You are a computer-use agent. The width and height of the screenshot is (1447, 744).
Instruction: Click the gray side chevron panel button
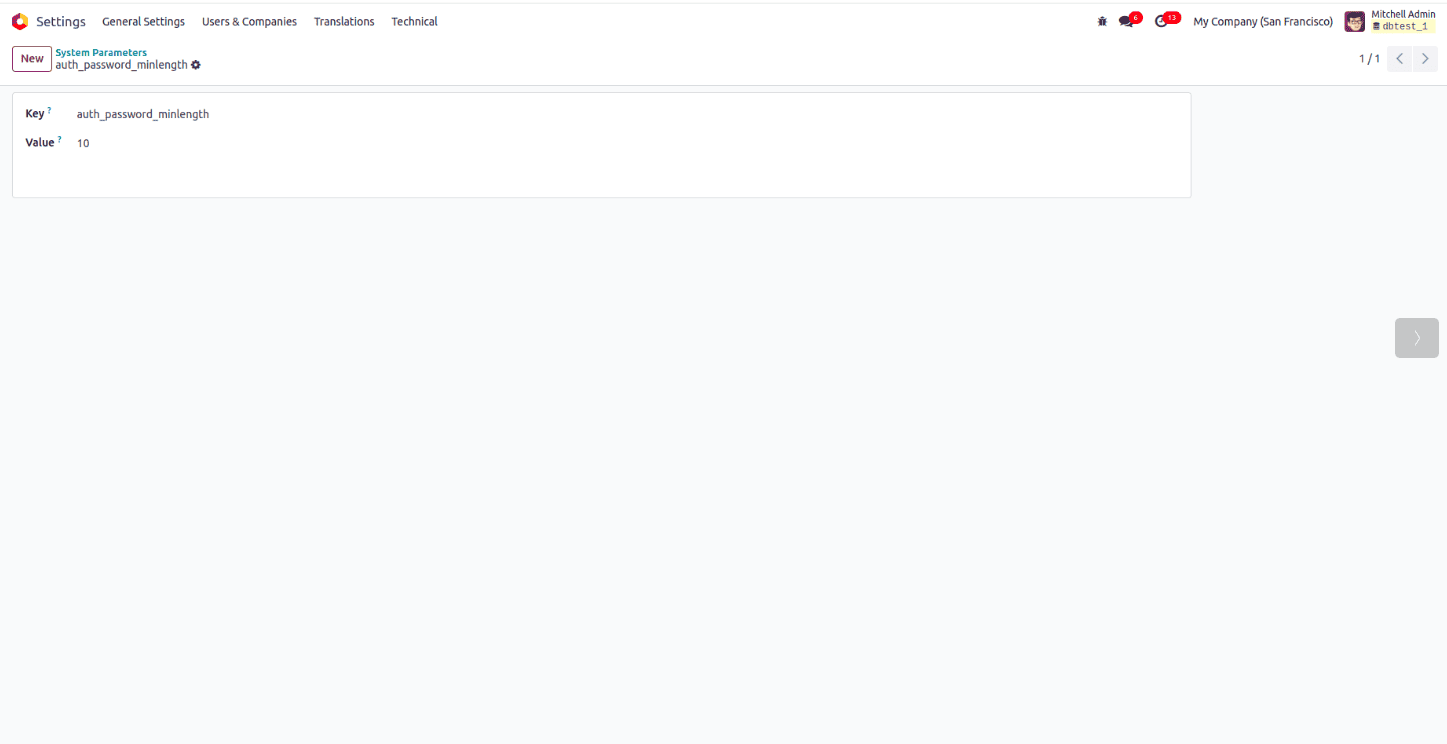pos(1416,338)
